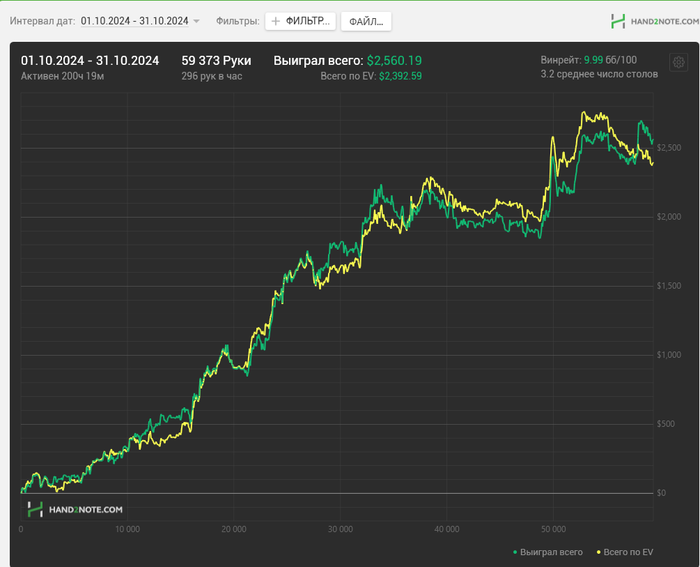Click the 3.2 среднее число столов text
This screenshot has width=700, height=567.
pyautogui.click(x=599, y=74)
